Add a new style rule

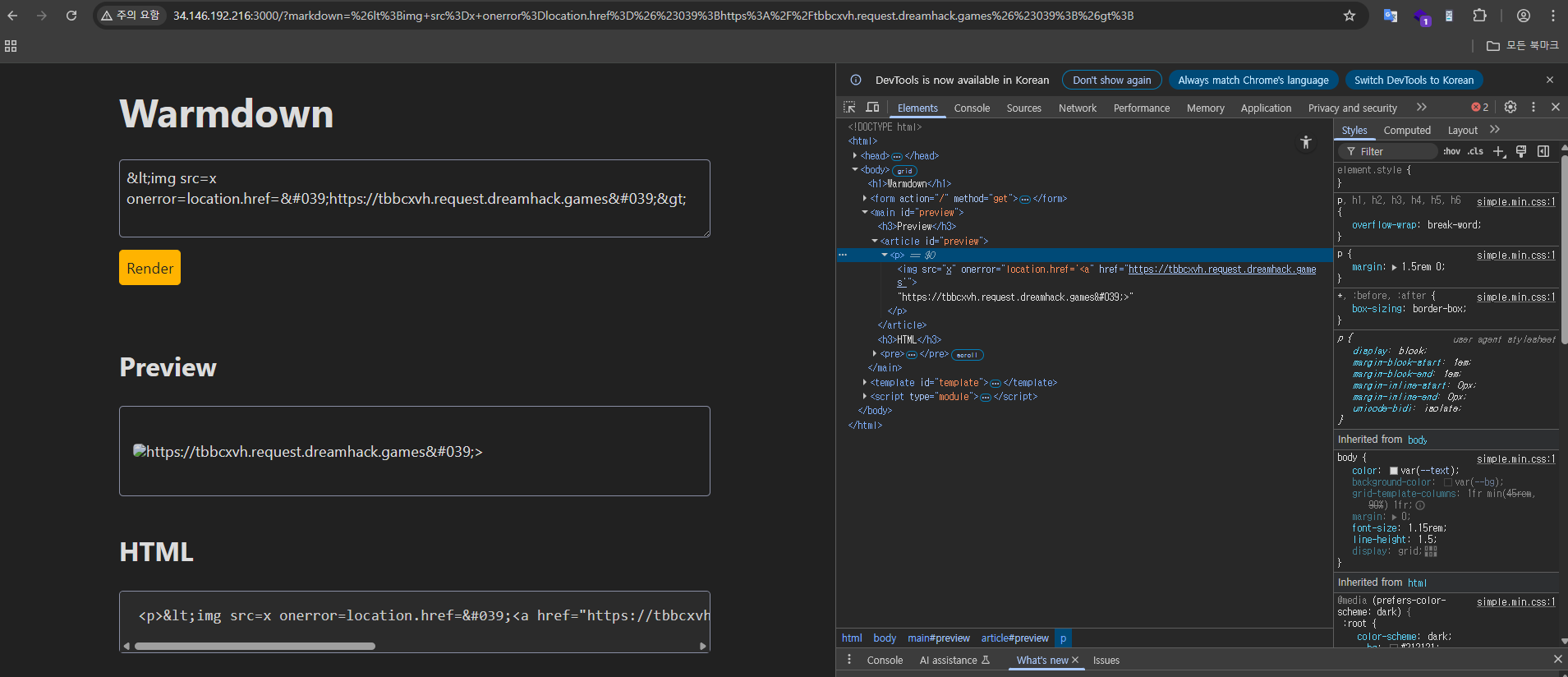pos(1499,151)
